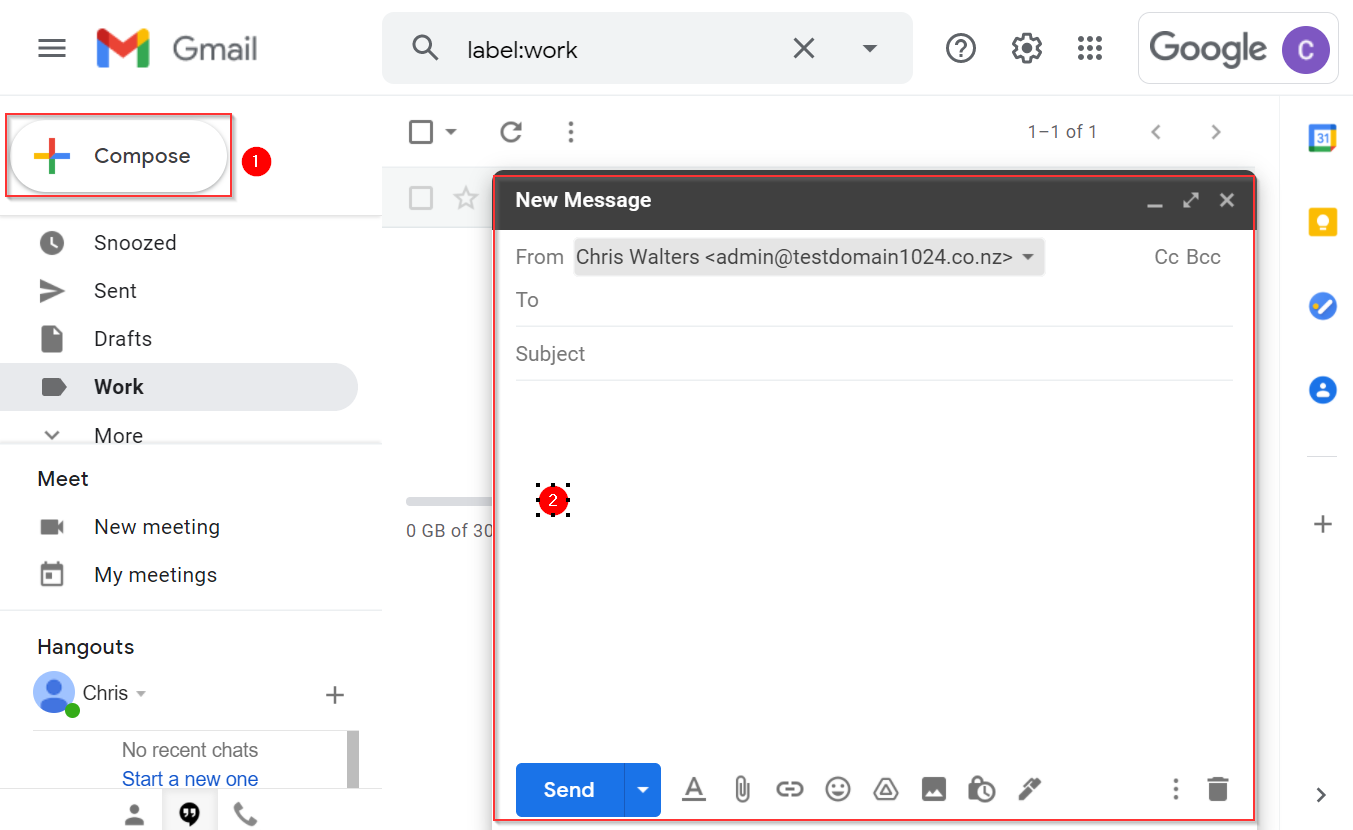
Task: Click the insert photo icon
Action: point(933,790)
